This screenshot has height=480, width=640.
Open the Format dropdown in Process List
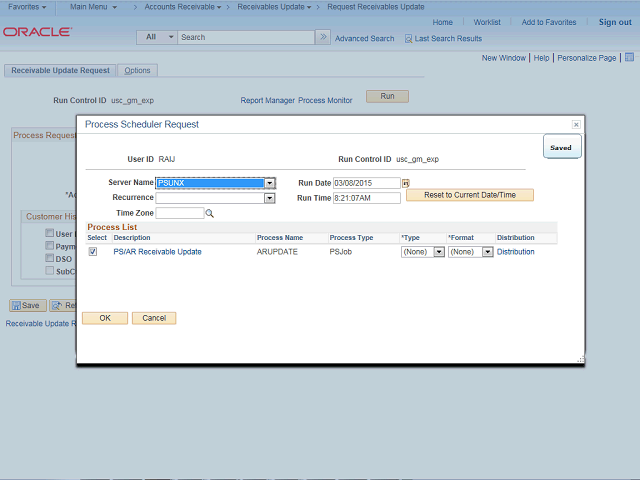487,252
